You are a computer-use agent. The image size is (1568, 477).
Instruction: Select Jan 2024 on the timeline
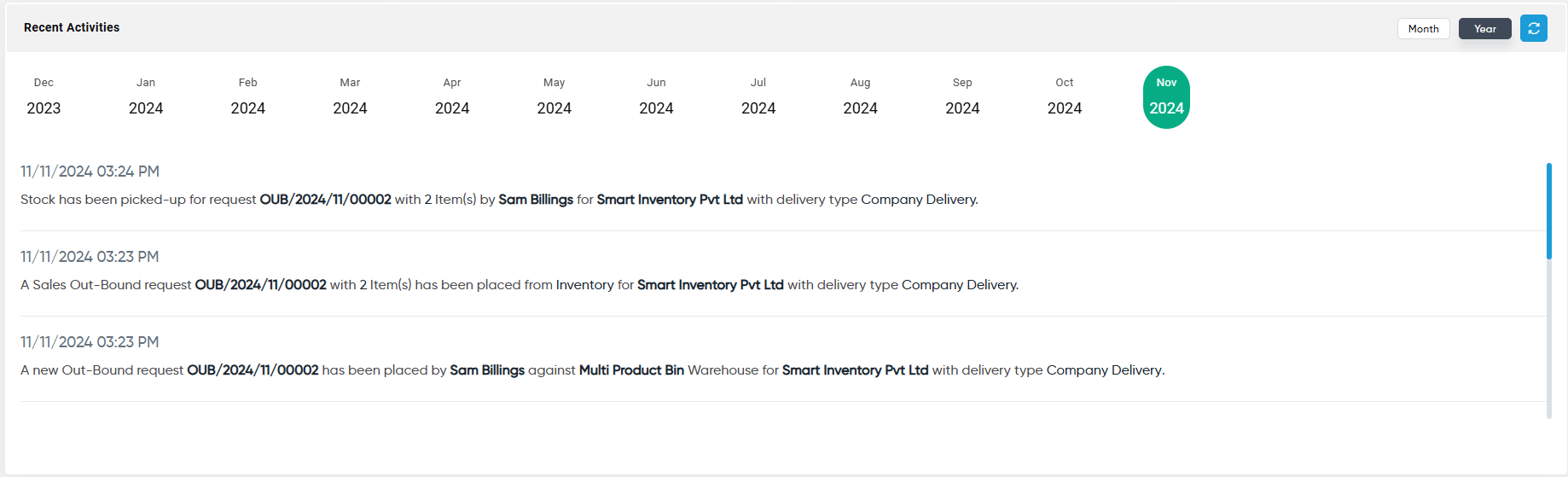146,96
